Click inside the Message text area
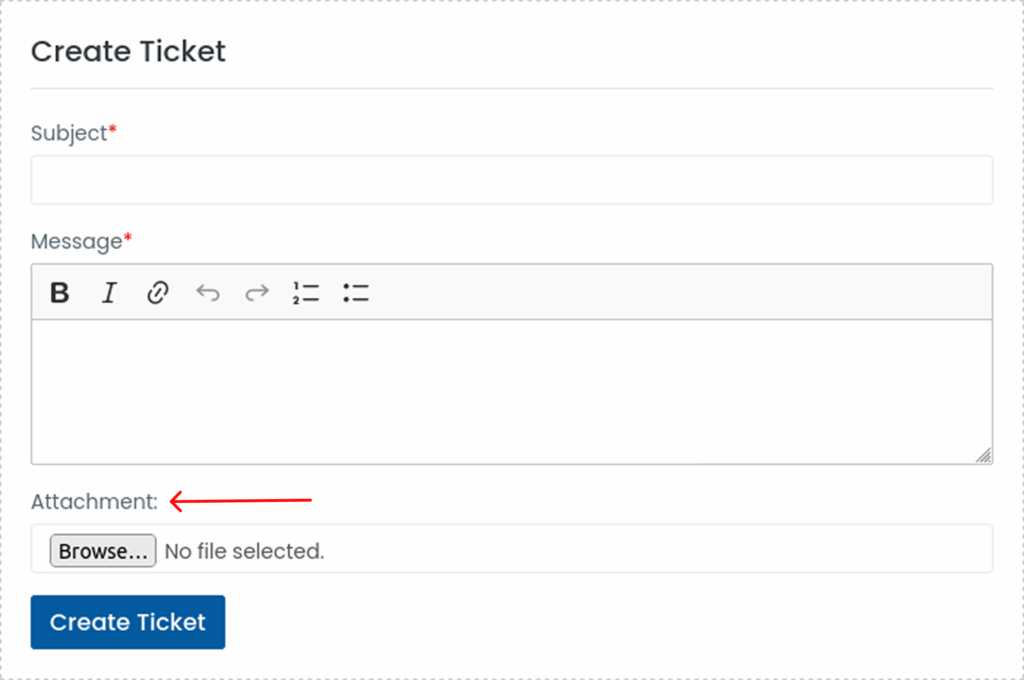The height and width of the screenshot is (680, 1024). tap(511, 390)
